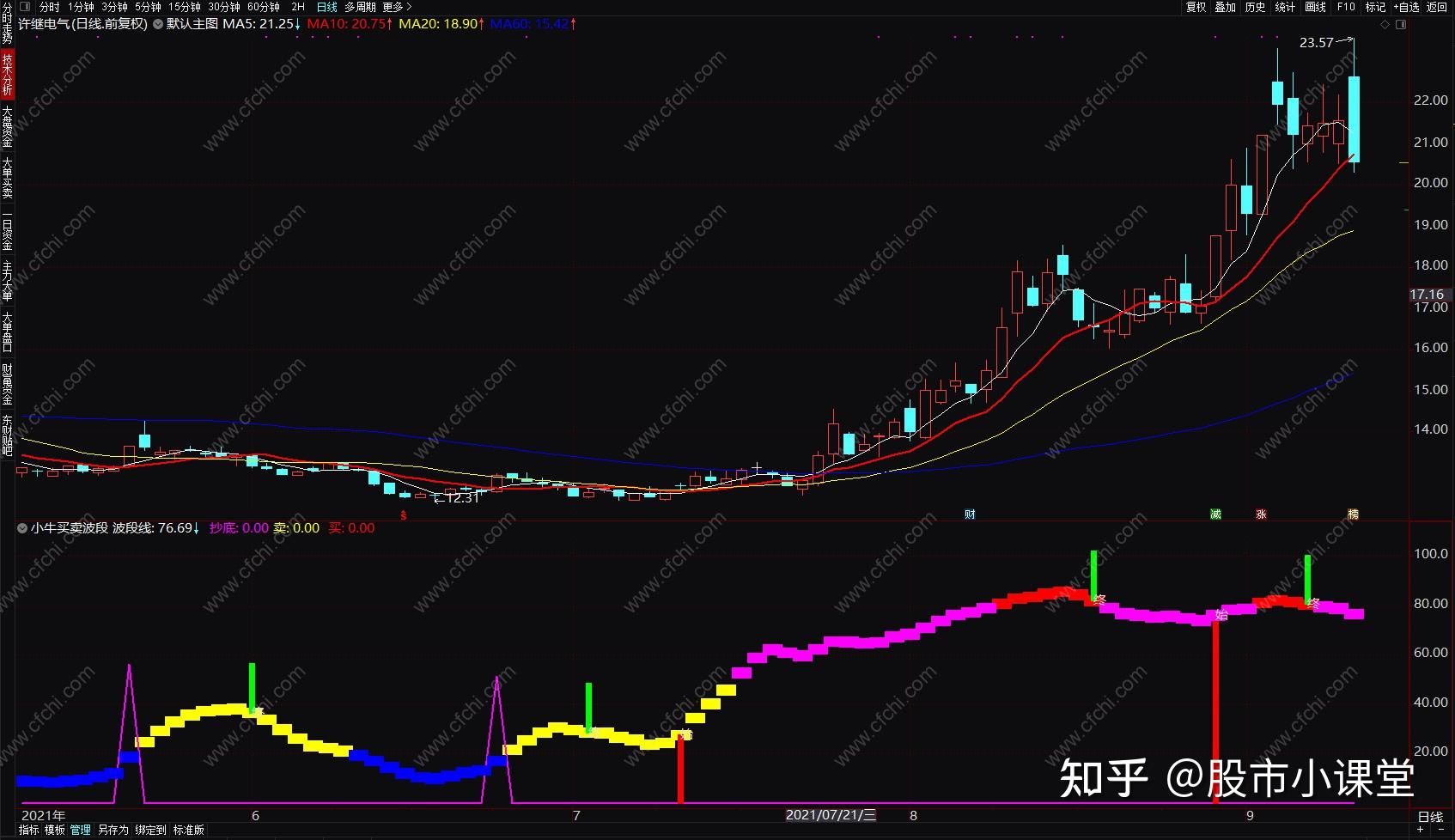Image resolution: width=1455 pixels, height=840 pixels.
Task: Click the MA5: 21.25 indicator label
Action: pos(262,24)
